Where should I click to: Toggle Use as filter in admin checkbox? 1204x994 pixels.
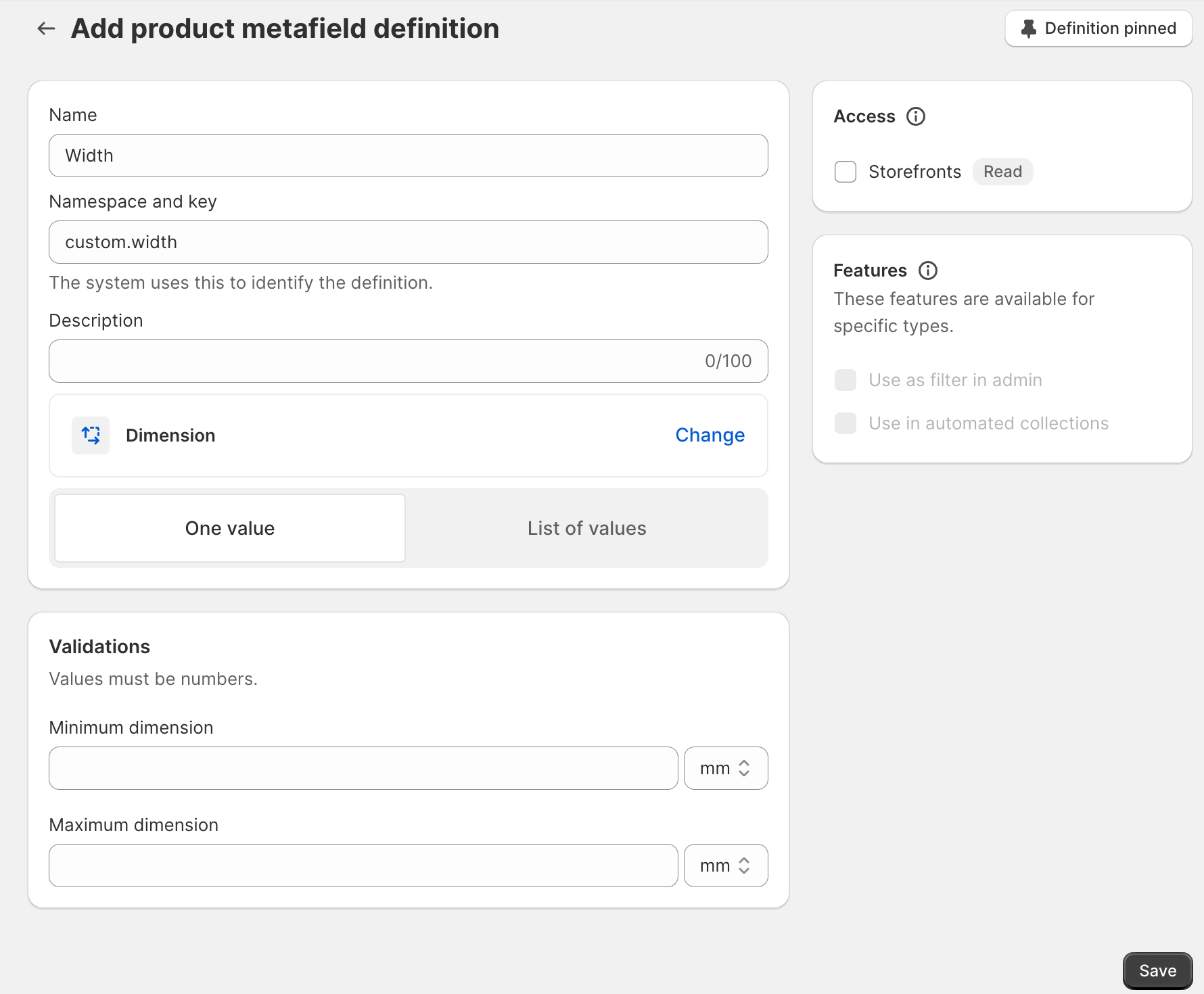coord(846,380)
